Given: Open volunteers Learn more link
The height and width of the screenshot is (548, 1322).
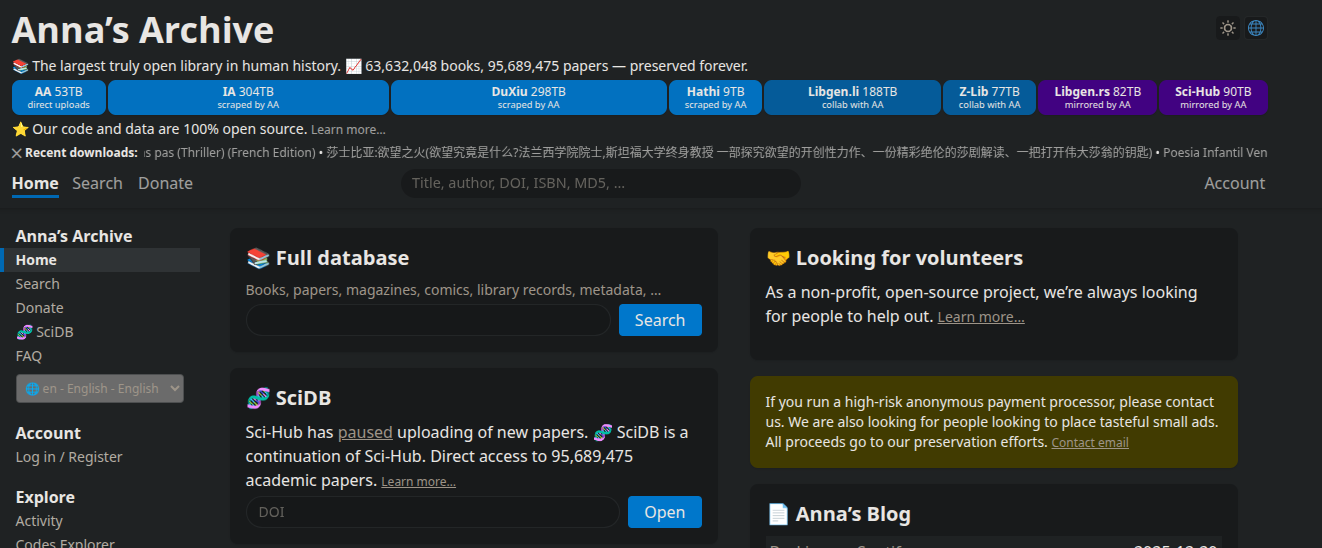Looking at the screenshot, I should point(981,317).
